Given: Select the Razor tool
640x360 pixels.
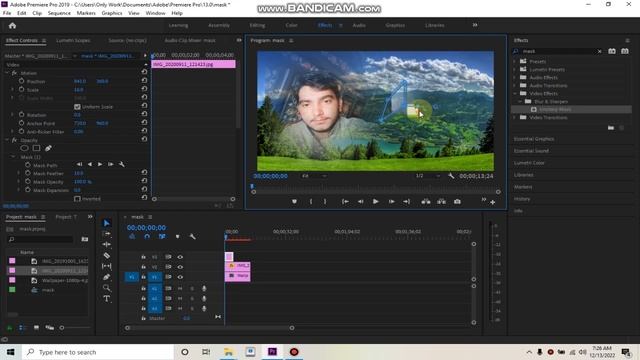Looking at the screenshot, I should (x=107, y=256).
